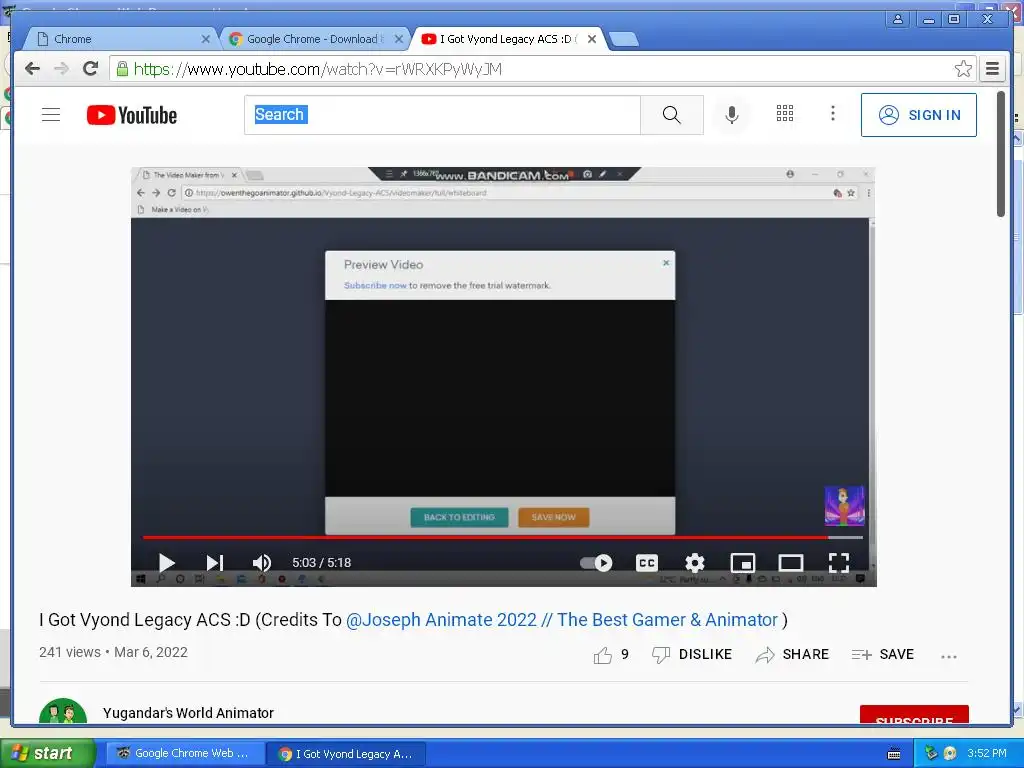Screen dimensions: 1024x768
Task: Seek on the red video progress bar
Action: click(x=503, y=537)
